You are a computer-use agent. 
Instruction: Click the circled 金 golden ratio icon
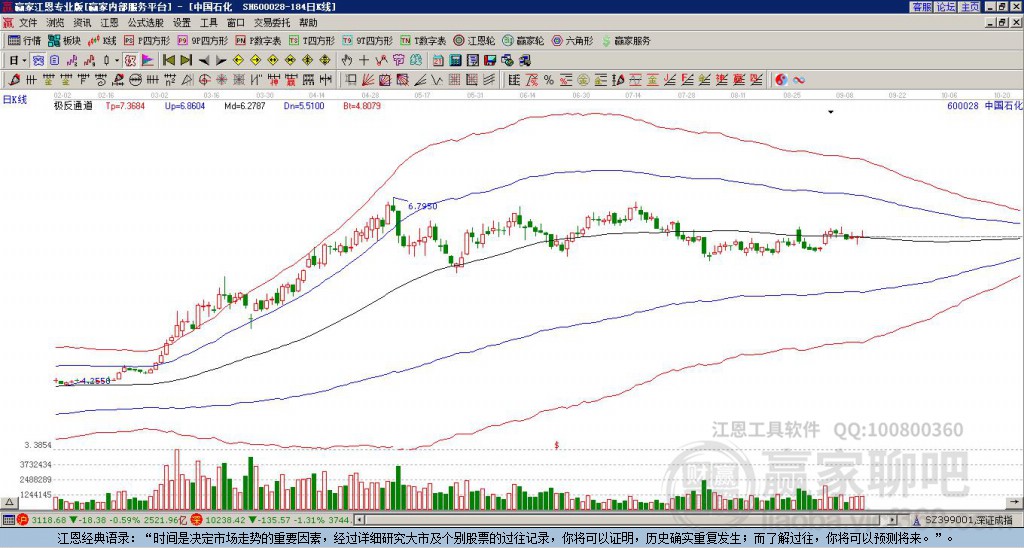(x=583, y=80)
